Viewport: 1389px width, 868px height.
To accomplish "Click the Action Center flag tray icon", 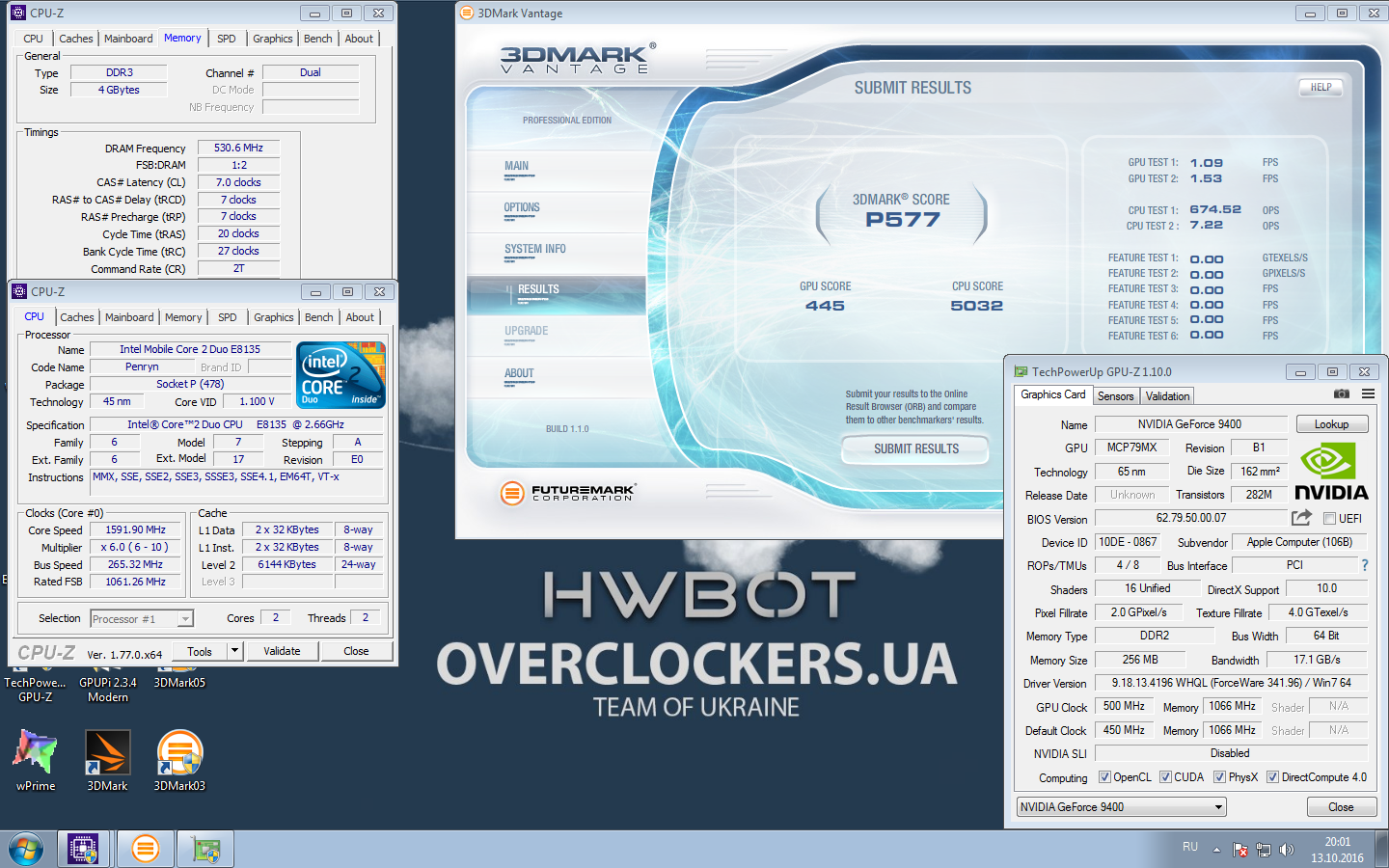I will [1240, 850].
